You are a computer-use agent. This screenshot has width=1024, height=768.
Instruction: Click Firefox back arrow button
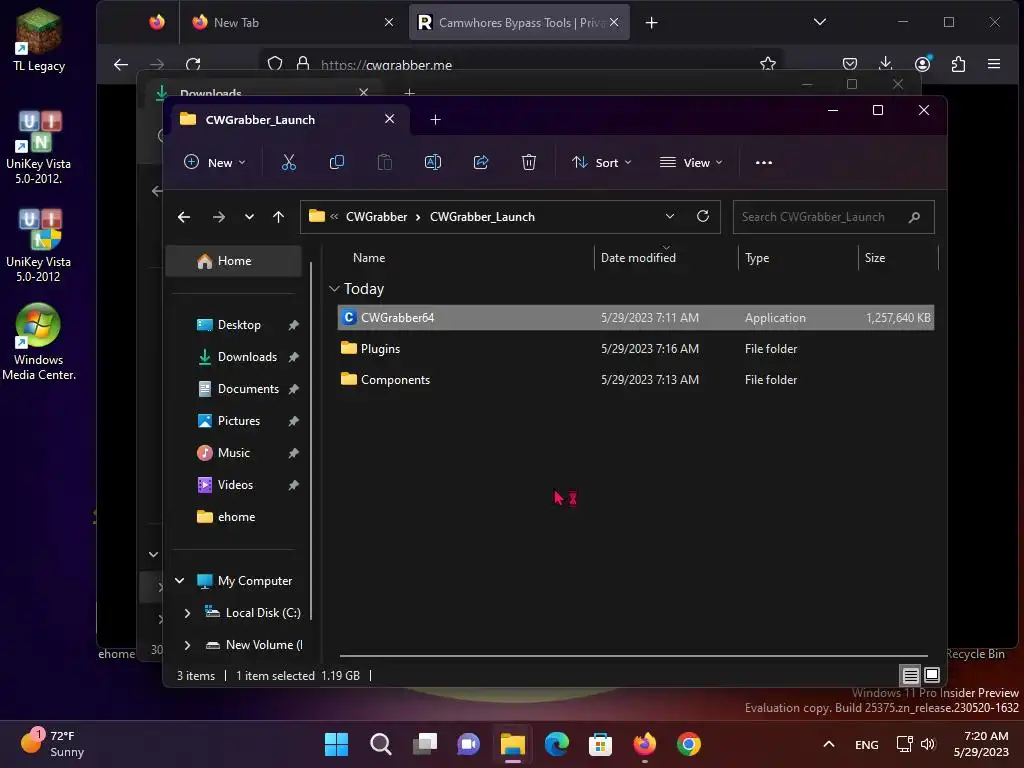click(x=121, y=64)
